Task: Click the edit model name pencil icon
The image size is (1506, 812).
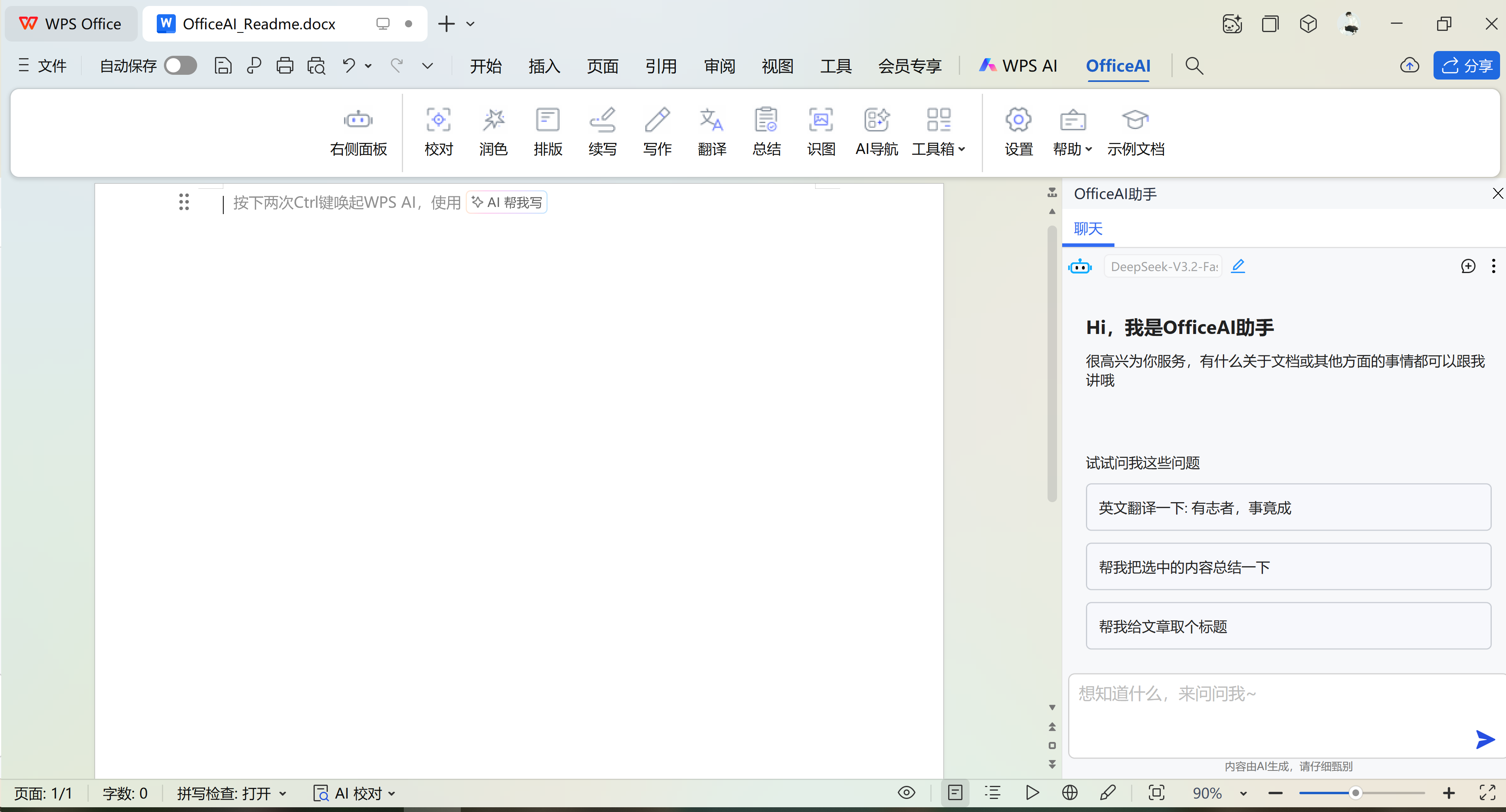Action: [x=1238, y=266]
